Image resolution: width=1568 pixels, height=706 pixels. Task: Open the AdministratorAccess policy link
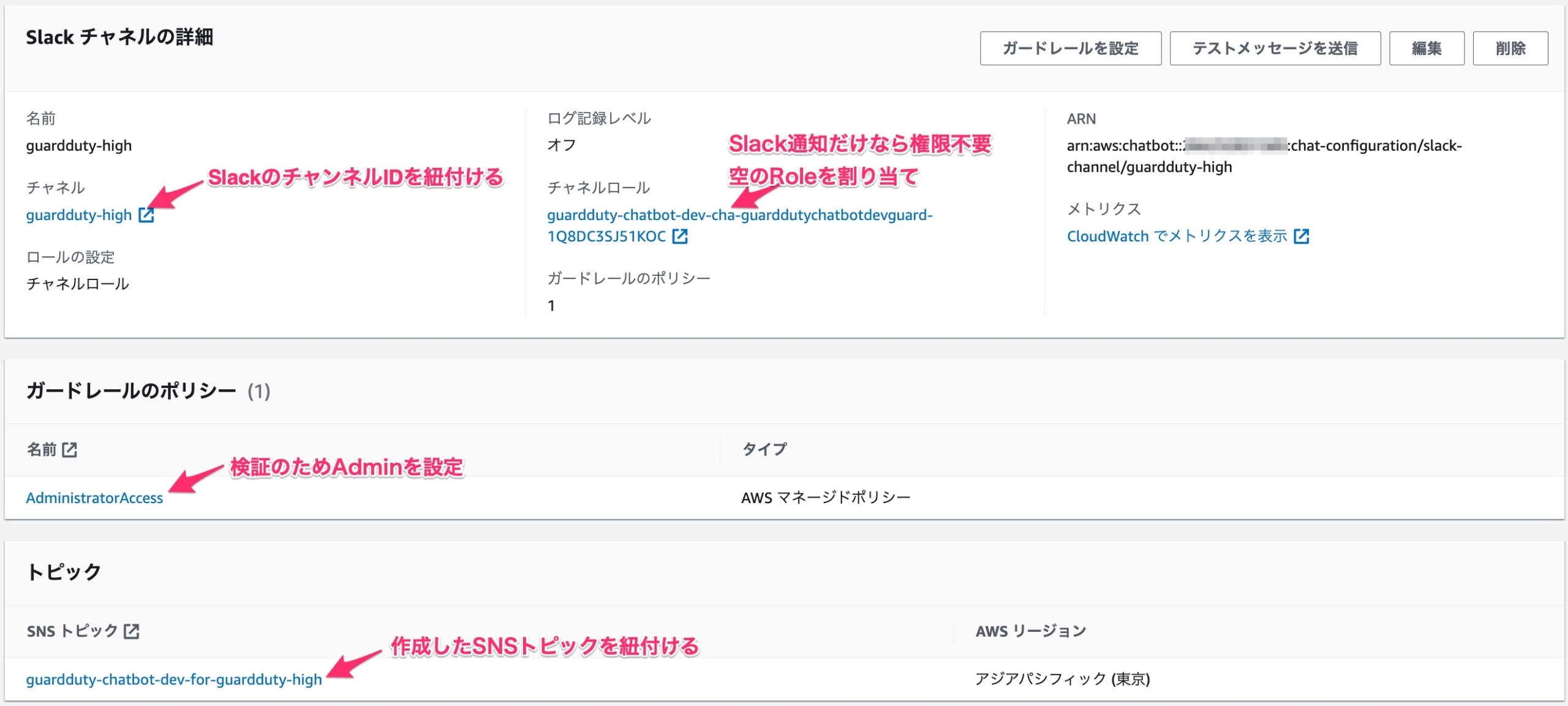pyautogui.click(x=94, y=498)
